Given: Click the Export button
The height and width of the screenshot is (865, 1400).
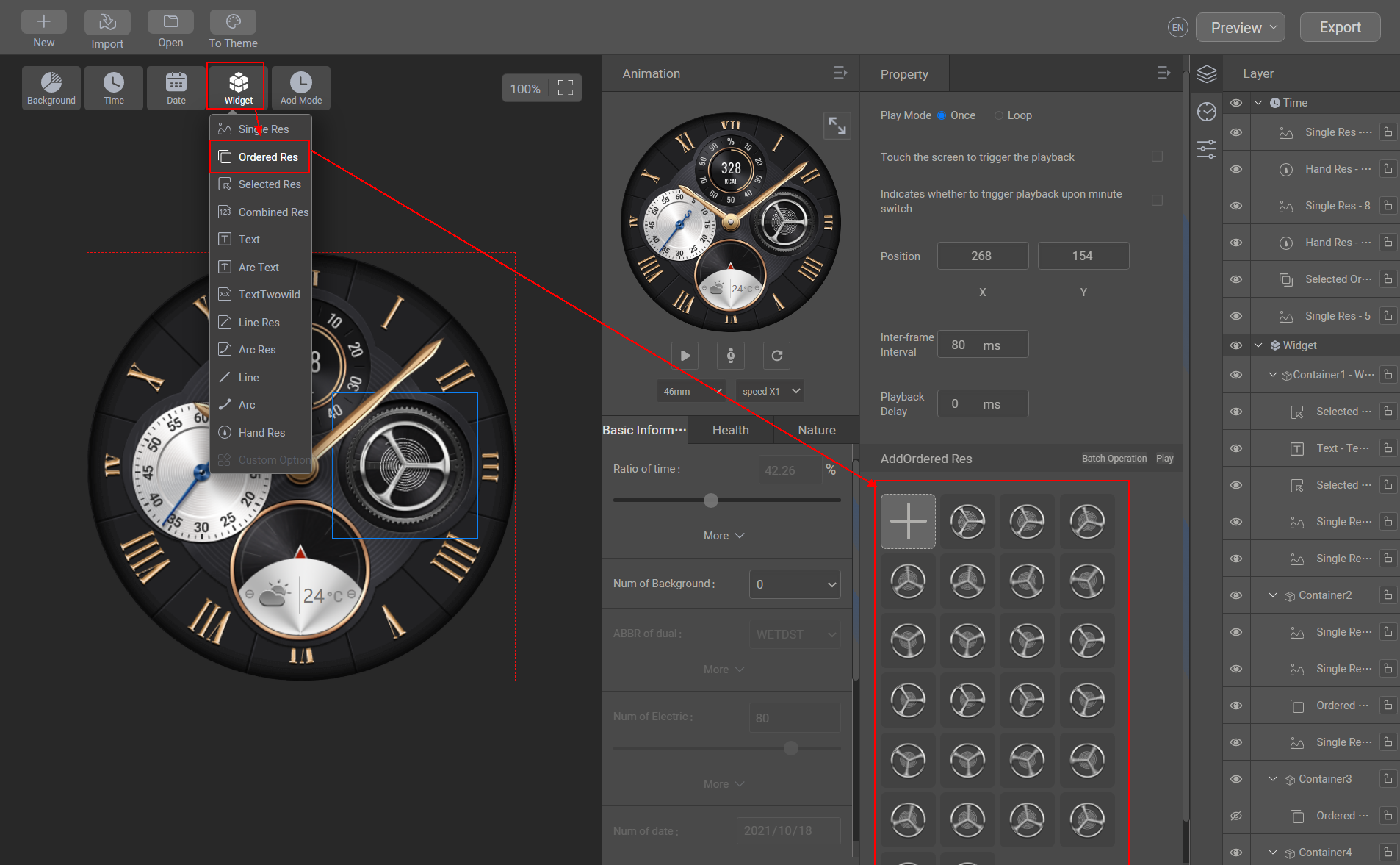Looking at the screenshot, I should click(1341, 28).
